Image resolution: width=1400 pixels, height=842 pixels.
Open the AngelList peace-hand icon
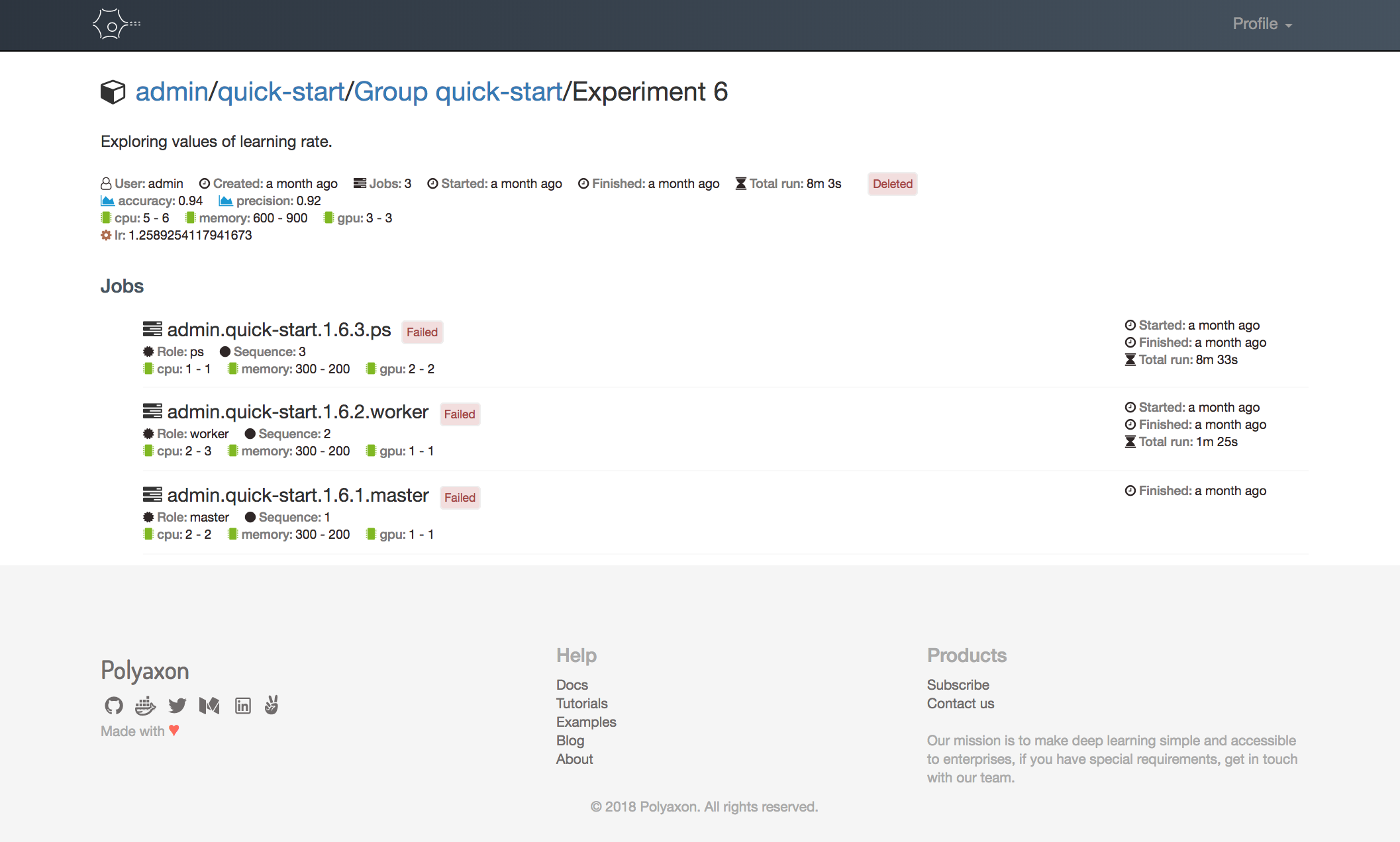pyautogui.click(x=272, y=706)
